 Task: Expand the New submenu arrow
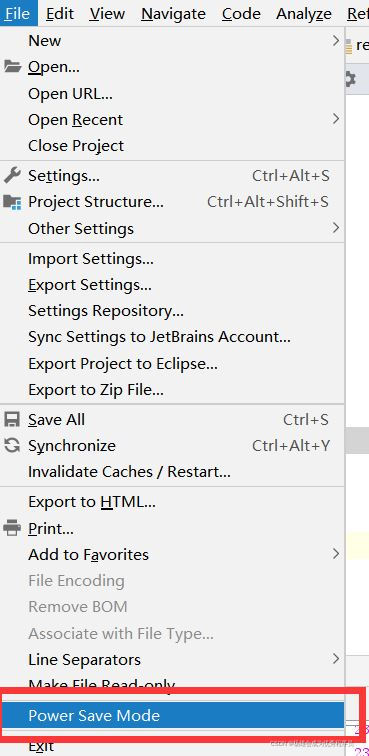point(336,41)
